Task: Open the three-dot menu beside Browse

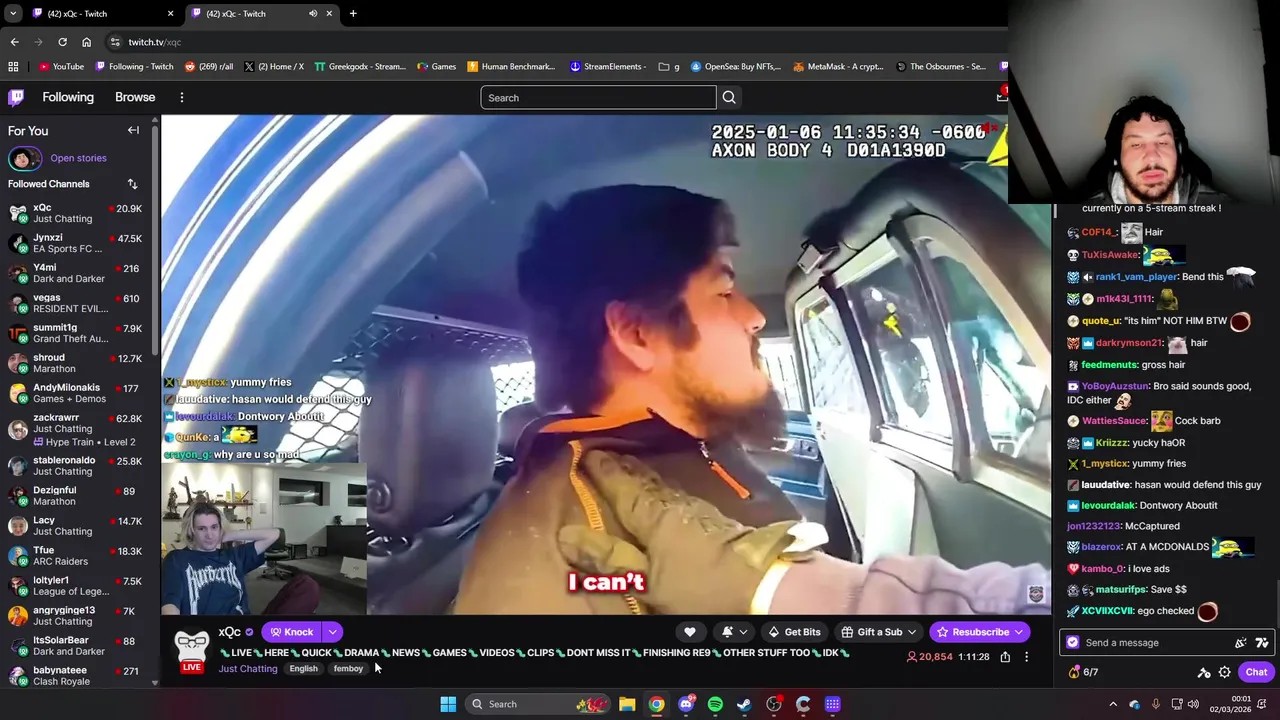Action: coord(181,97)
